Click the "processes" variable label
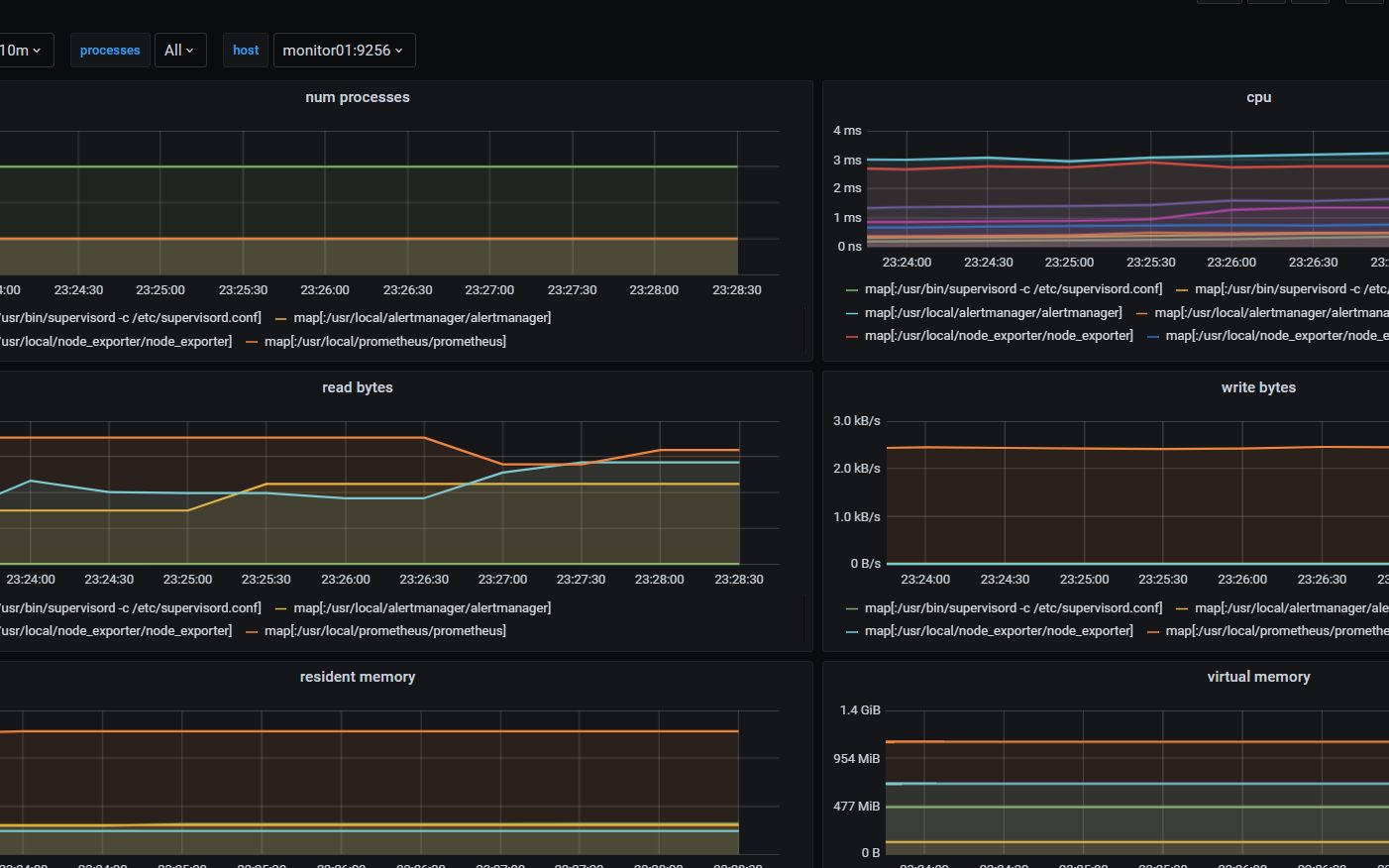1389x868 pixels. 110,51
